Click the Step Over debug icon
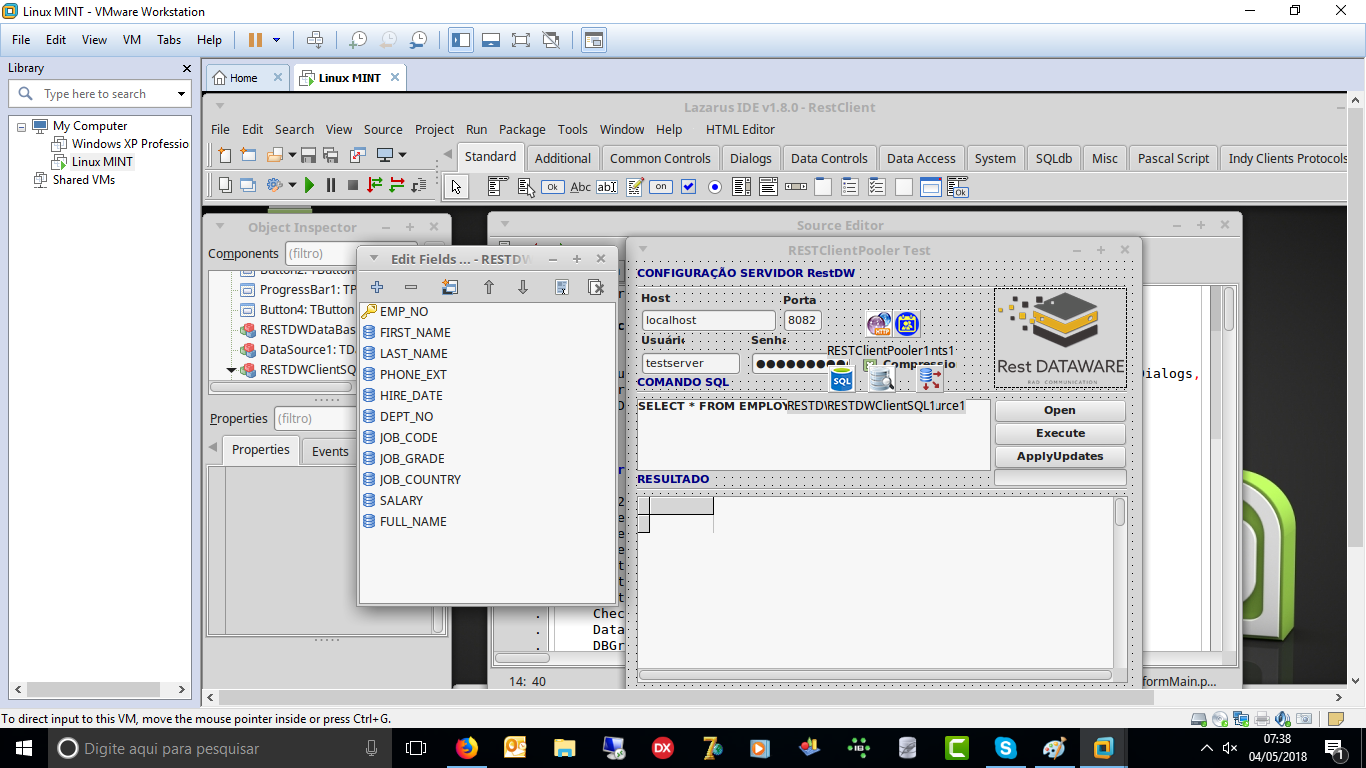Image resolution: width=1366 pixels, height=768 pixels. tap(397, 185)
